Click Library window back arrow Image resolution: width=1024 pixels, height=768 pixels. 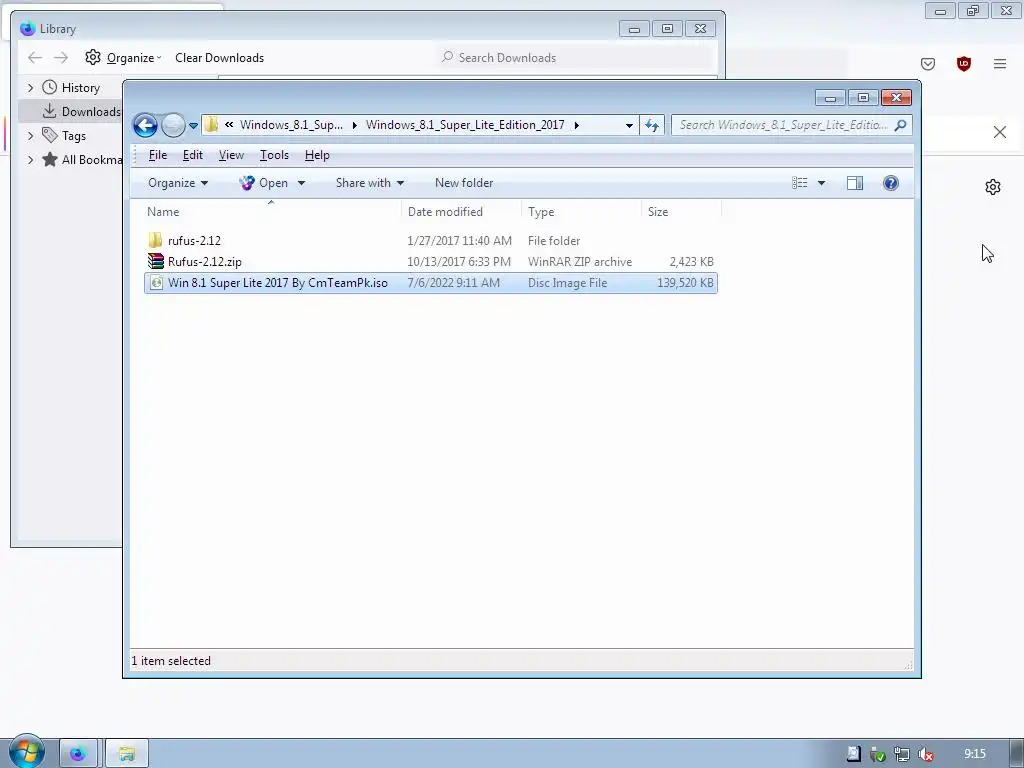[35, 57]
